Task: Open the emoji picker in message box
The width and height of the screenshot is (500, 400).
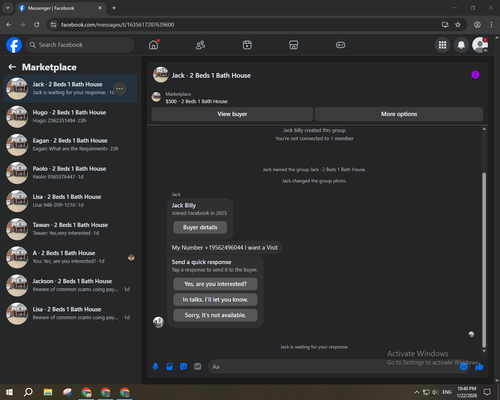Action: 463,367
